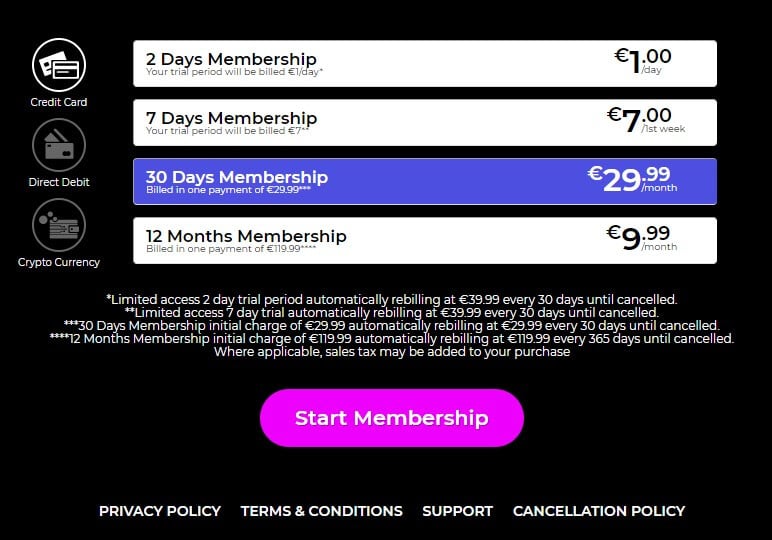Click the "Crypto Currency" text label
The image size is (772, 540).
(59, 262)
